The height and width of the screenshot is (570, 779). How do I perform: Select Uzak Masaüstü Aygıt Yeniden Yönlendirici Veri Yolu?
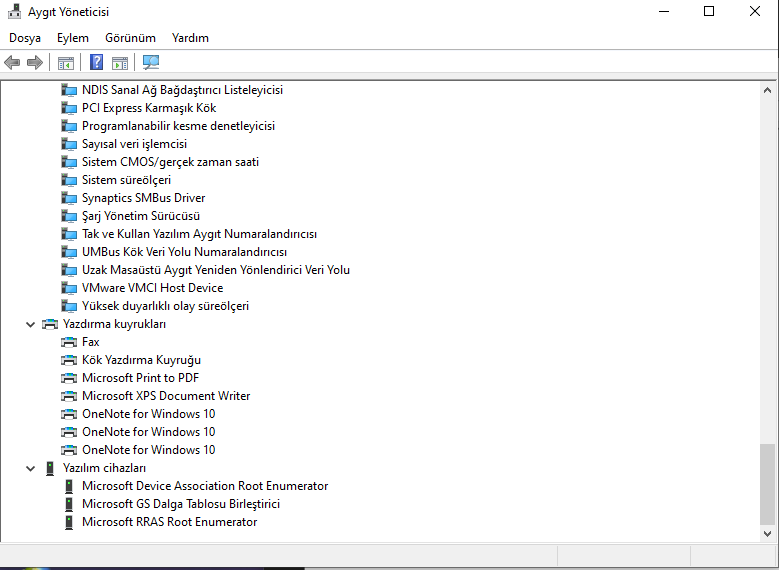tap(216, 270)
